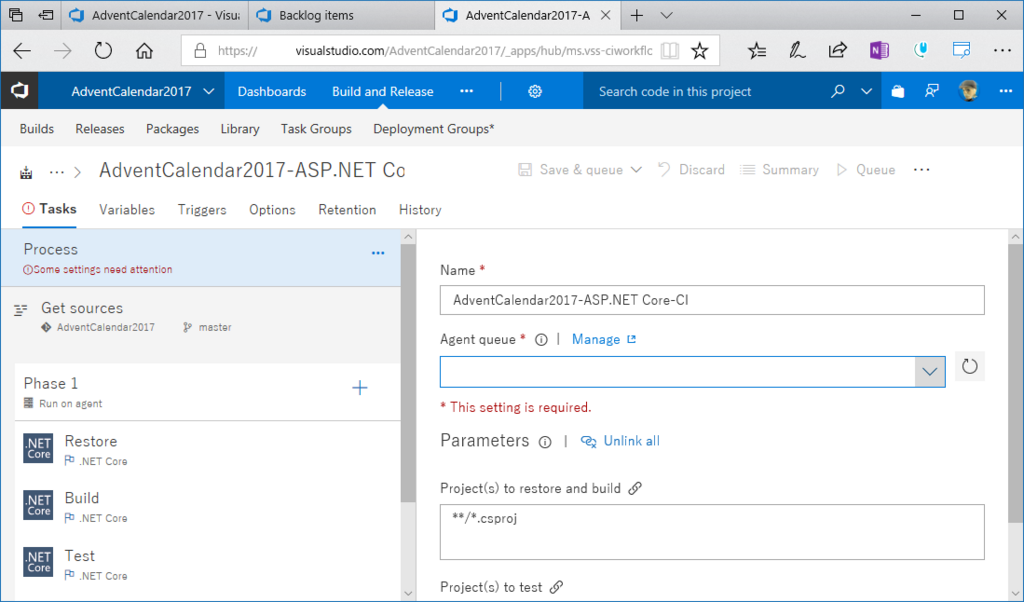Show Parameters info icon
Screen dimensions: 1024x602
click(545, 442)
